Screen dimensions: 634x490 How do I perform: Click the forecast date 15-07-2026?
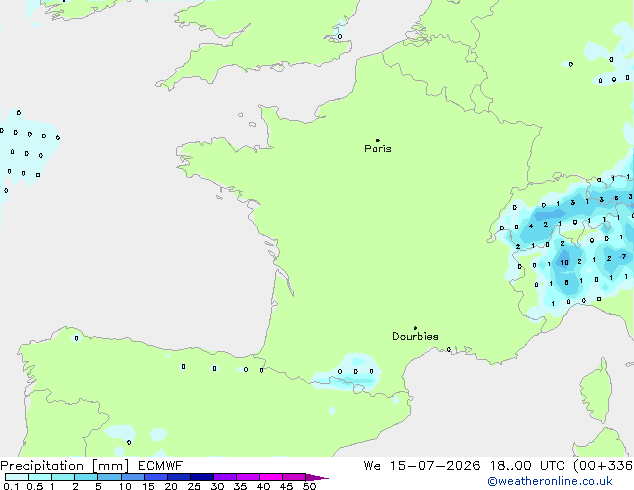(x=435, y=466)
